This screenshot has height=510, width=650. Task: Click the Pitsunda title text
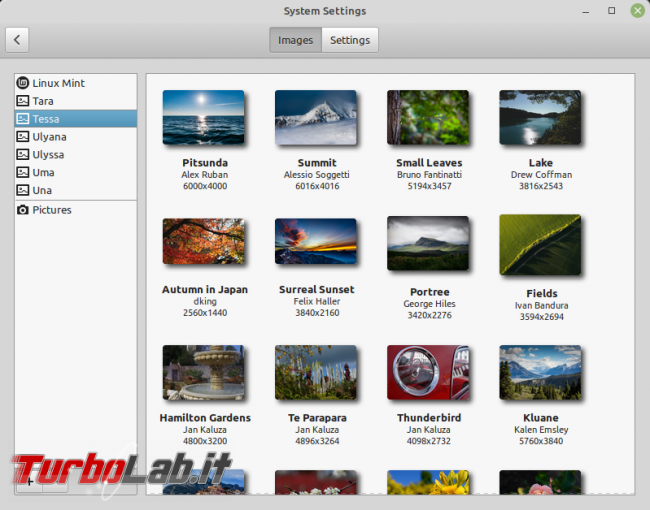tap(205, 163)
